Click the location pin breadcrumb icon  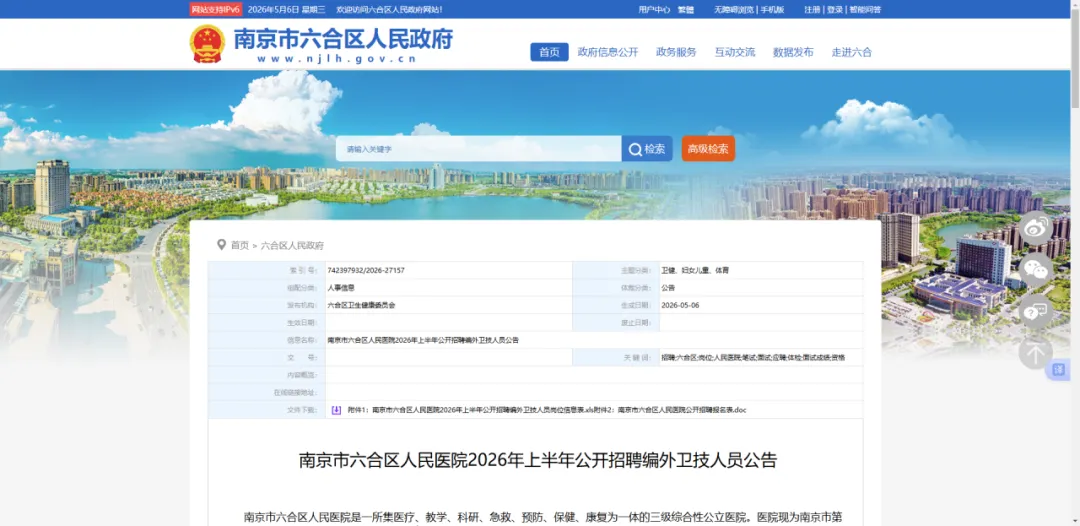point(221,244)
